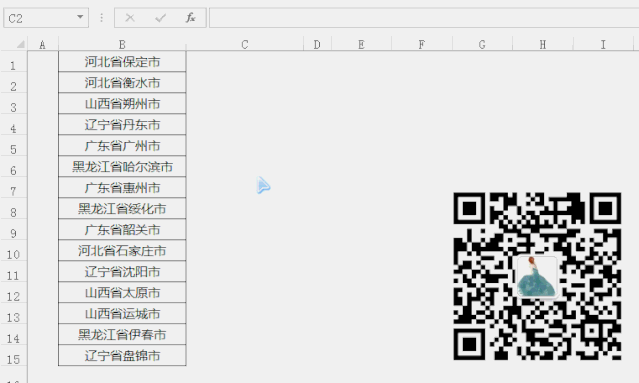Viewport: 639px width, 383px height.
Task: Click the Enter checkmark formula bar icon
Action: click(160, 18)
